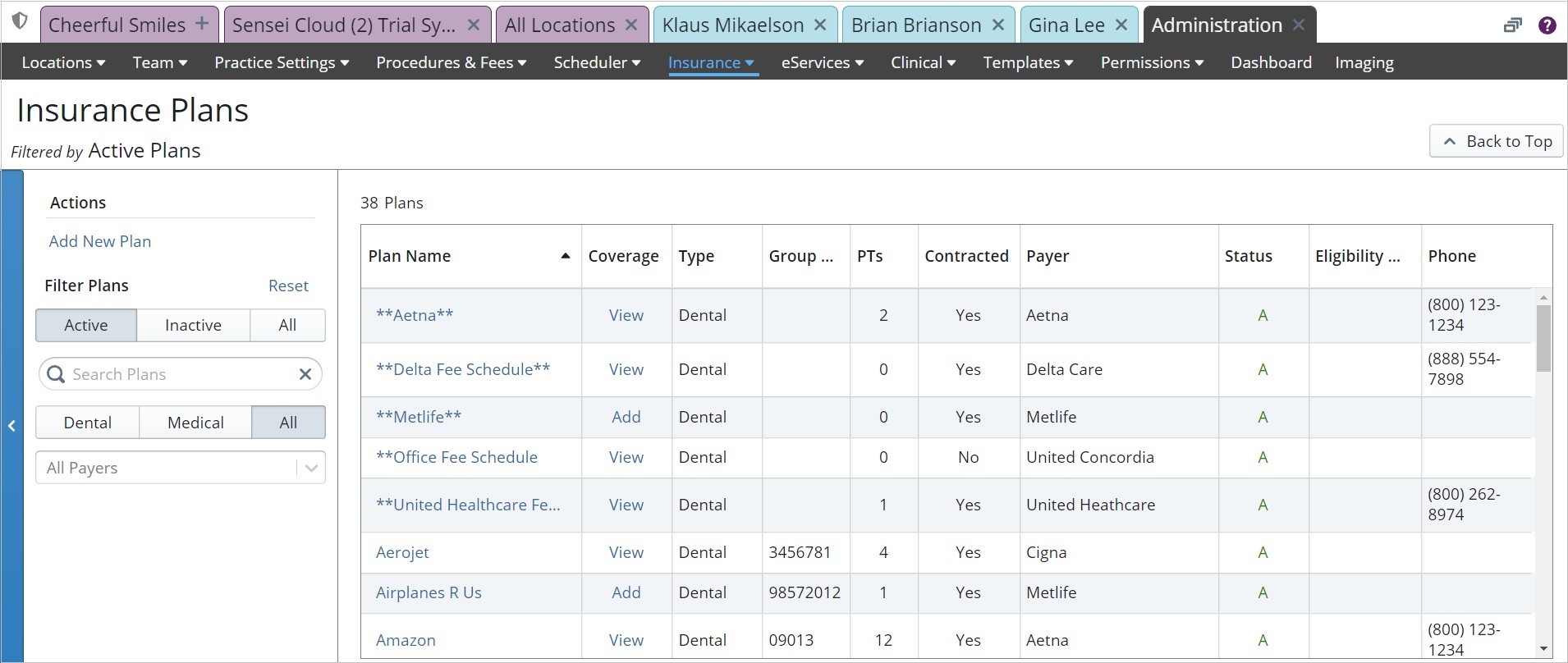Close the Gina Lee tab
1568x663 pixels.
click(1121, 25)
